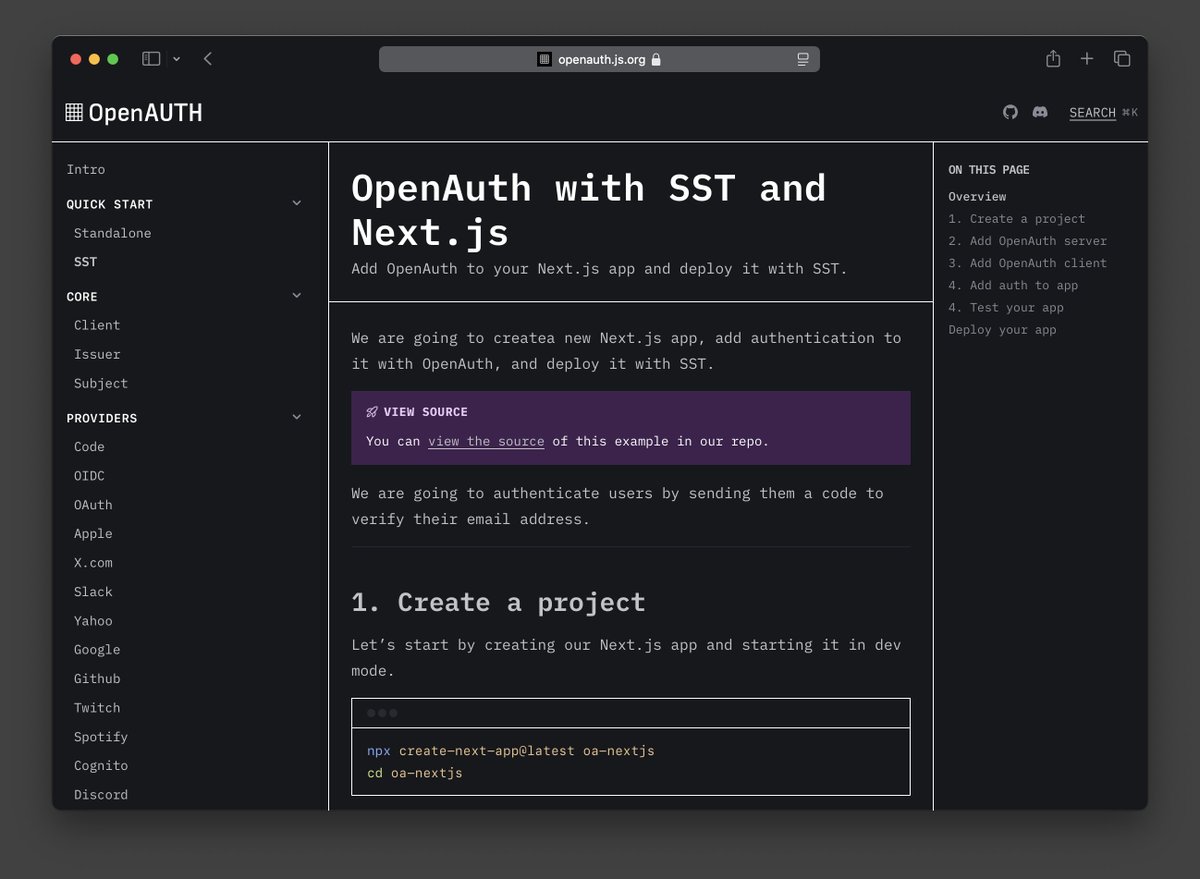Jump to '1. Create a project' section link
The image size is (1200, 879).
click(1016, 219)
